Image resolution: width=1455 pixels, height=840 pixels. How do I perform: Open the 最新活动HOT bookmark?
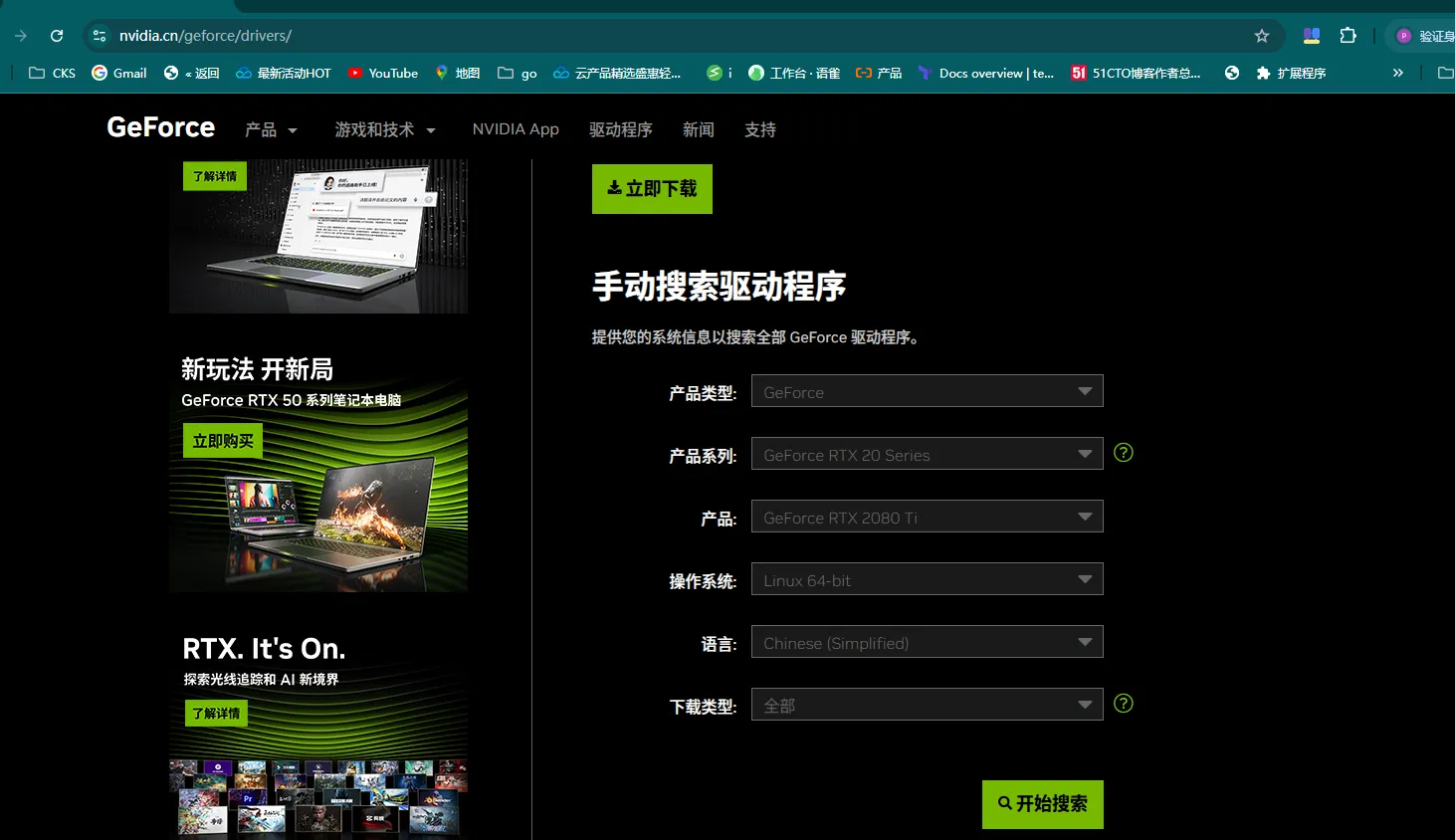(284, 73)
